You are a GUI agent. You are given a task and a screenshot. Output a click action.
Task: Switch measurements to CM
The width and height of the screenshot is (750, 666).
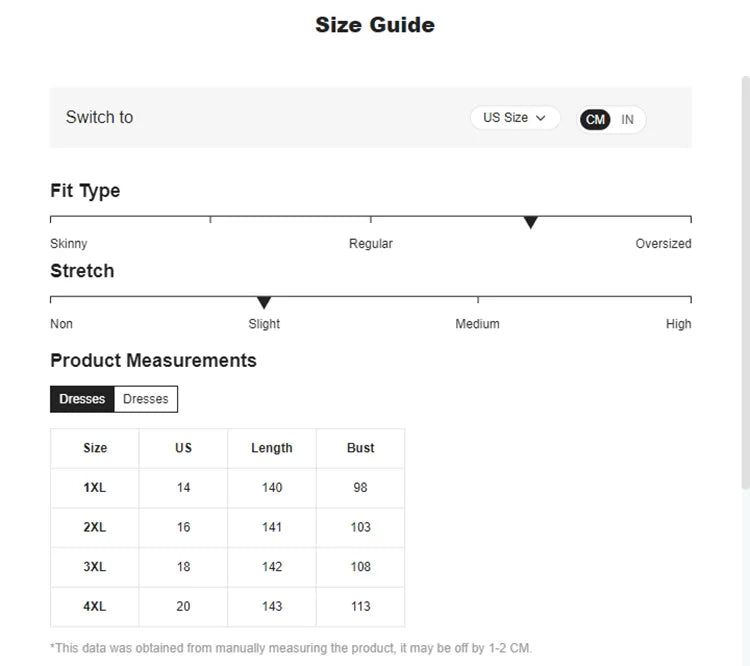[x=596, y=120]
